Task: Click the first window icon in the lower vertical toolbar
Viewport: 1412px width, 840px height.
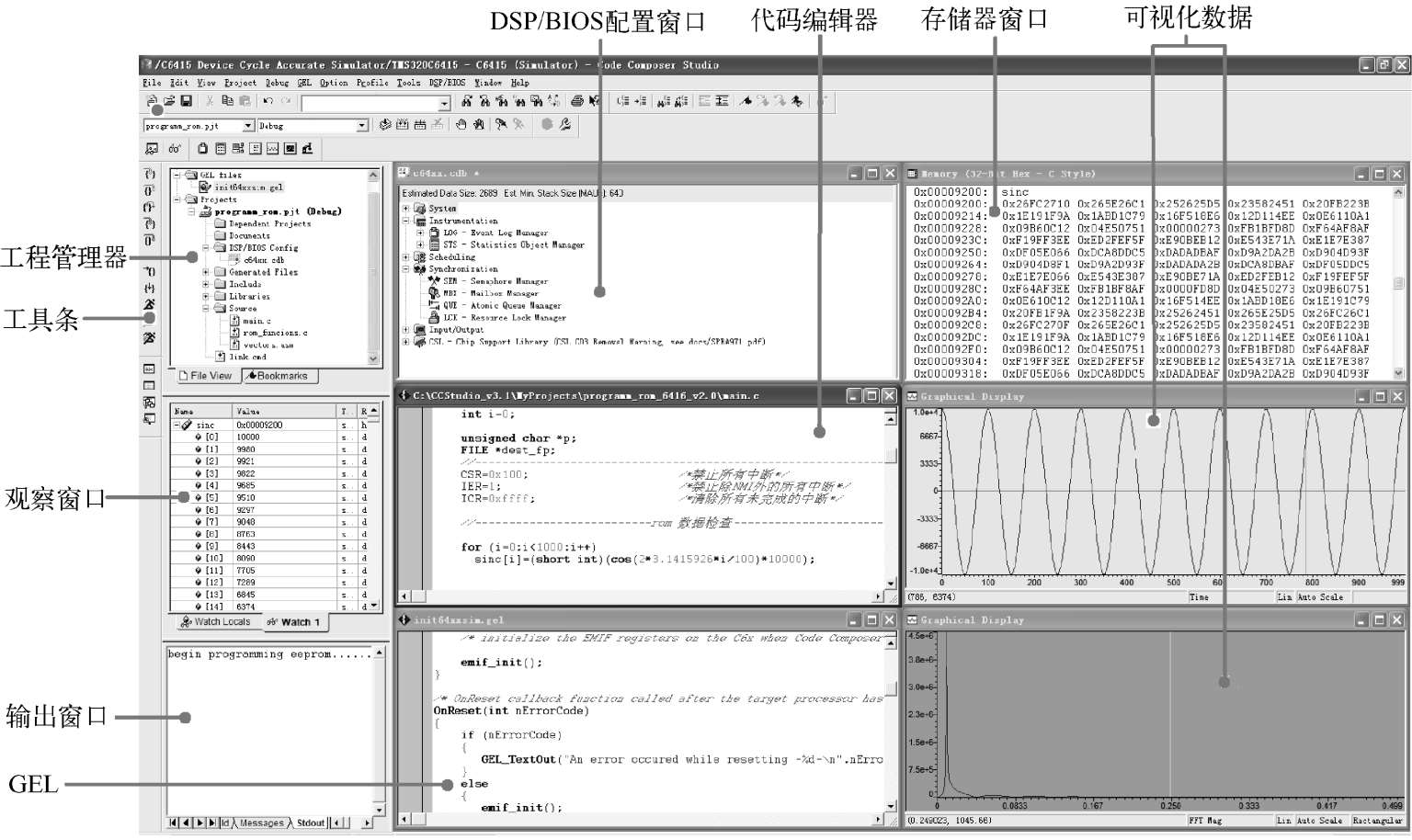Action: click(x=149, y=369)
